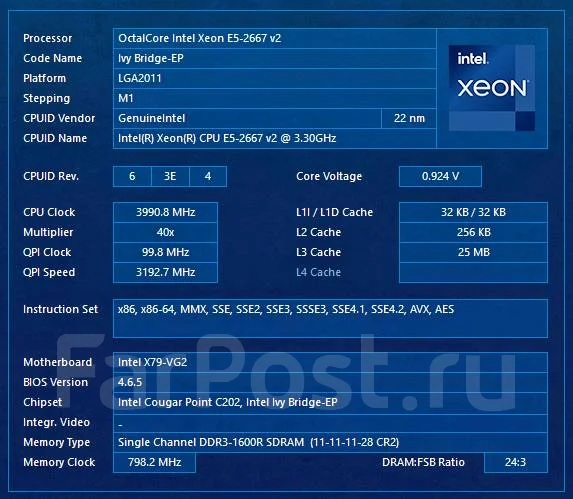The height and width of the screenshot is (499, 573).
Task: Click the 'Multiplier' label
Action: [x=48, y=233]
